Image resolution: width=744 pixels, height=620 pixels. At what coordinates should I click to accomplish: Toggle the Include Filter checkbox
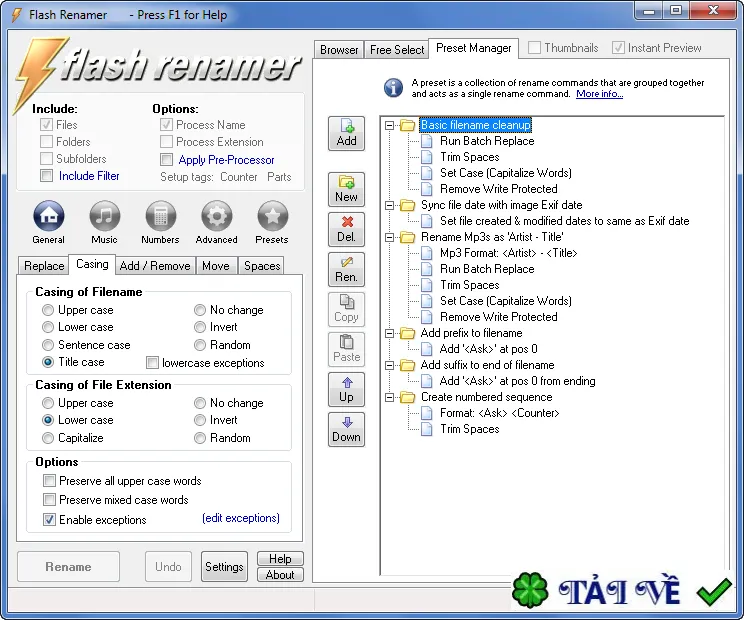tap(46, 176)
